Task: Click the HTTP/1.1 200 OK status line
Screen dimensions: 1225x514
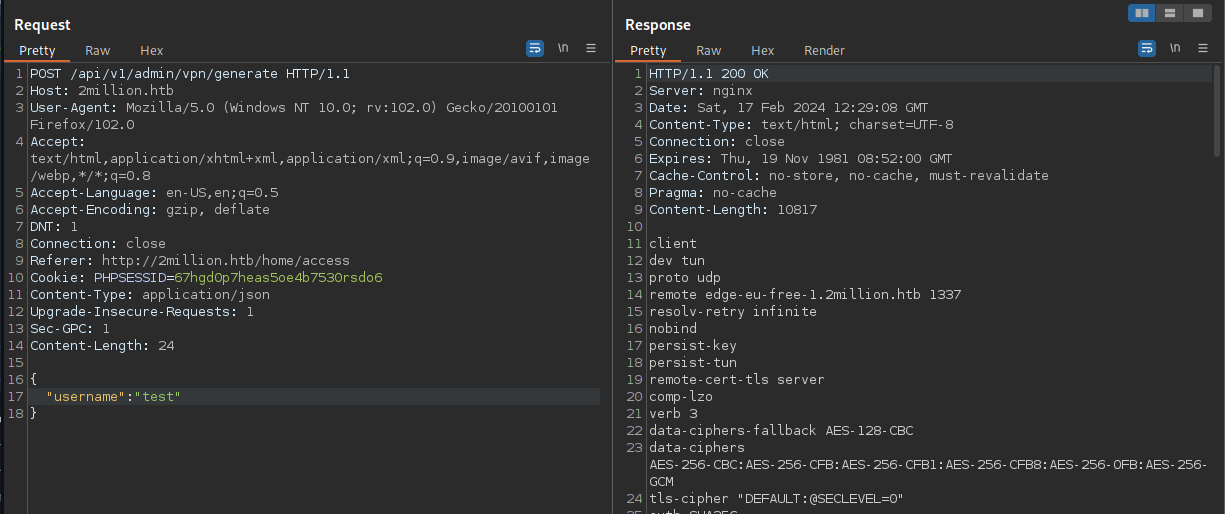Action: pyautogui.click(x=709, y=74)
